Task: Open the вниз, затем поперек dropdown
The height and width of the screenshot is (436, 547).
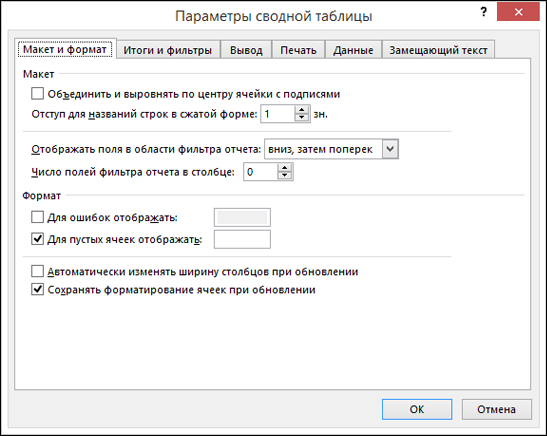Action: click(x=390, y=149)
